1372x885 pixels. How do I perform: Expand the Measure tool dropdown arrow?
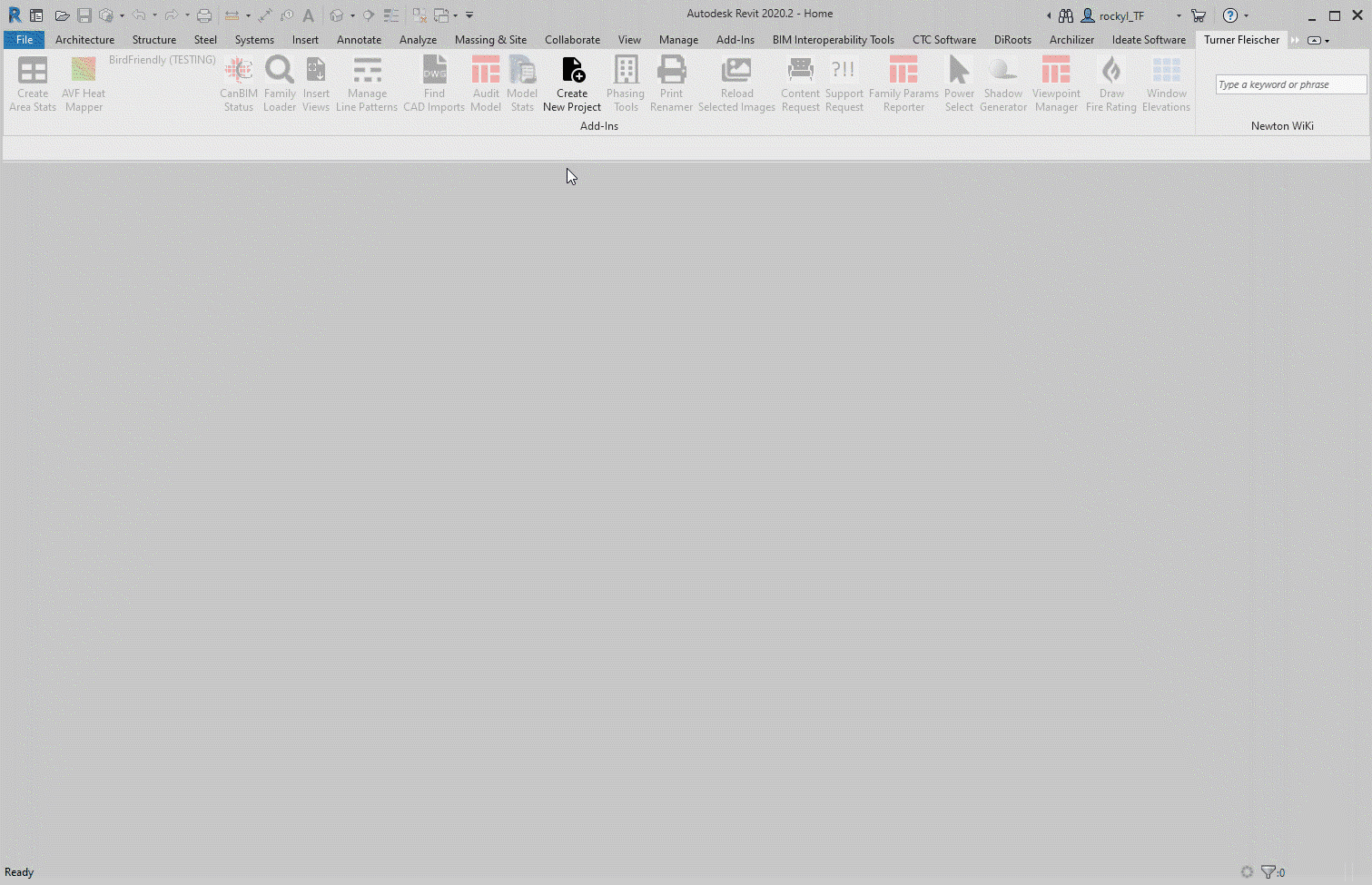click(x=248, y=15)
